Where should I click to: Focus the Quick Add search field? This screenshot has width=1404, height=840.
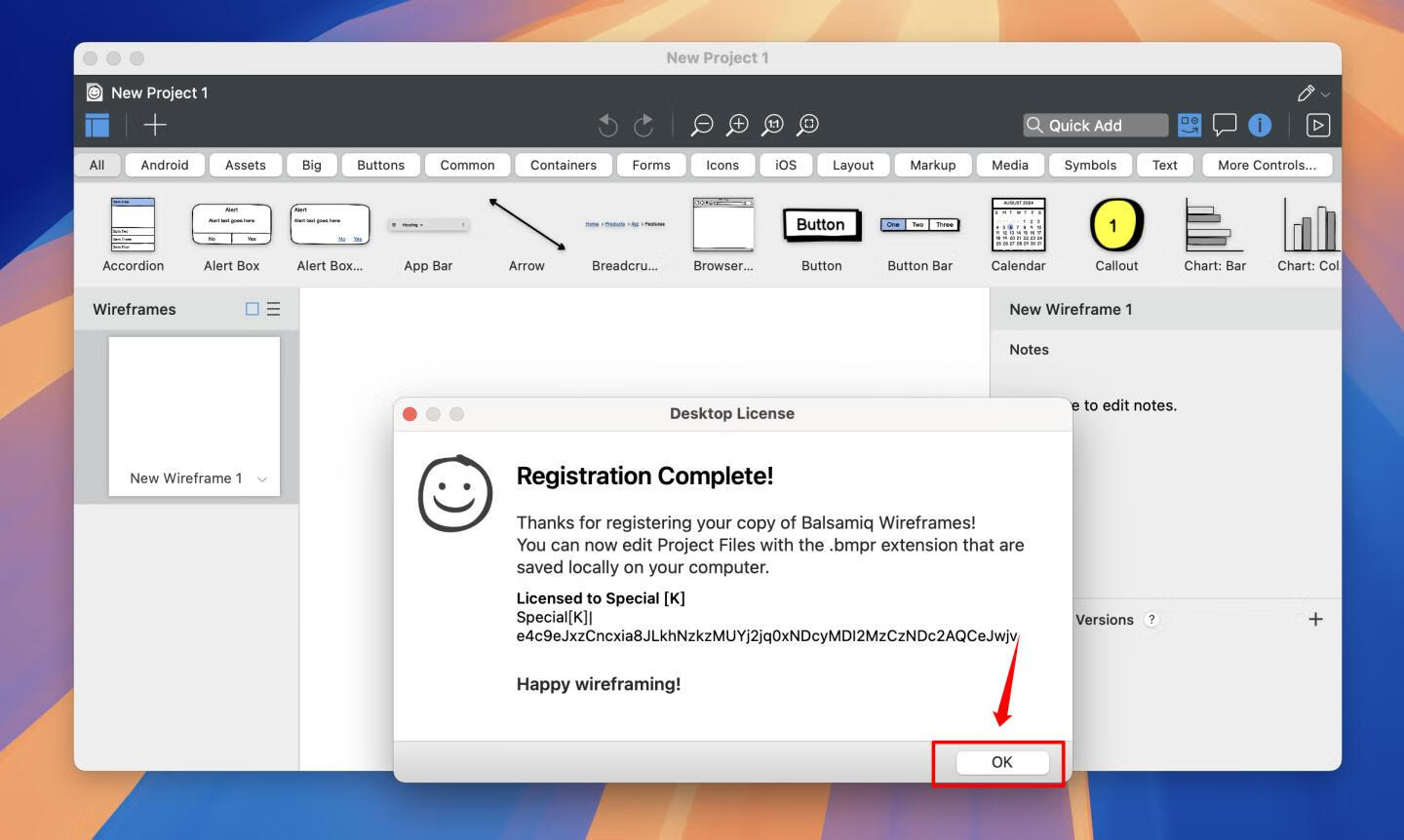[x=1096, y=125]
